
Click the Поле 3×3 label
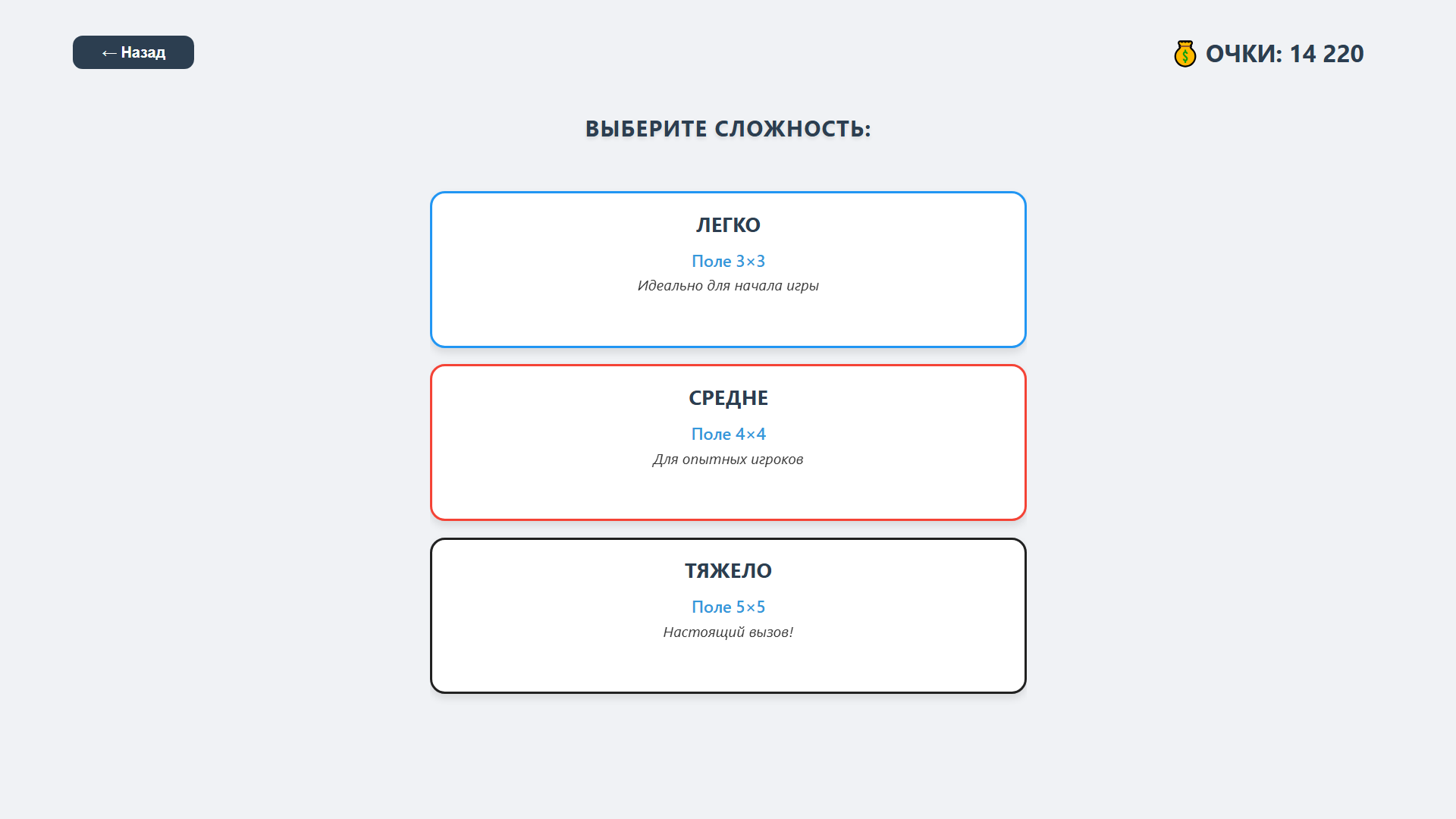728,261
